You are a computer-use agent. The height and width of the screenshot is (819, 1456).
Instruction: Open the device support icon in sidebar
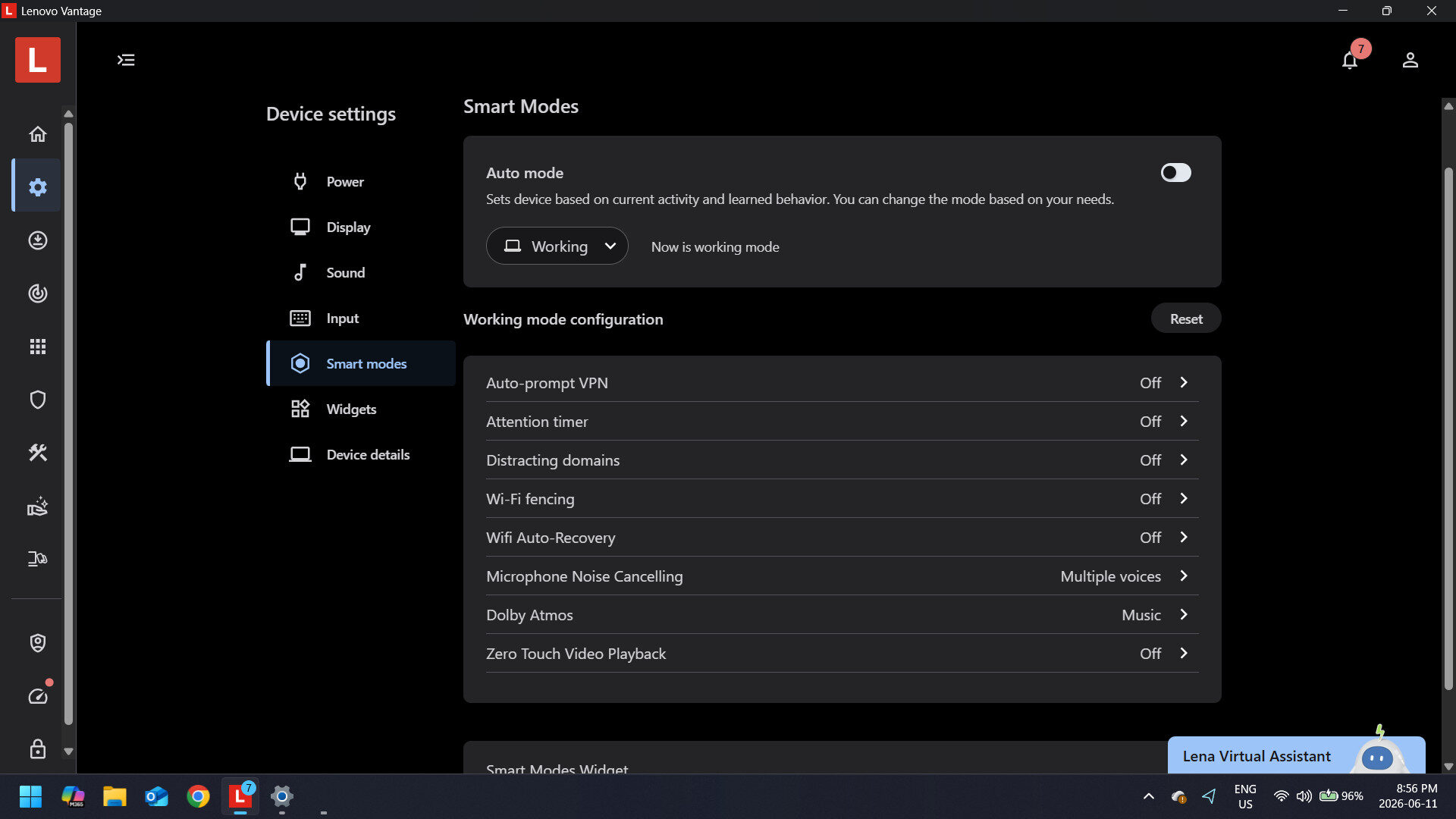38,559
